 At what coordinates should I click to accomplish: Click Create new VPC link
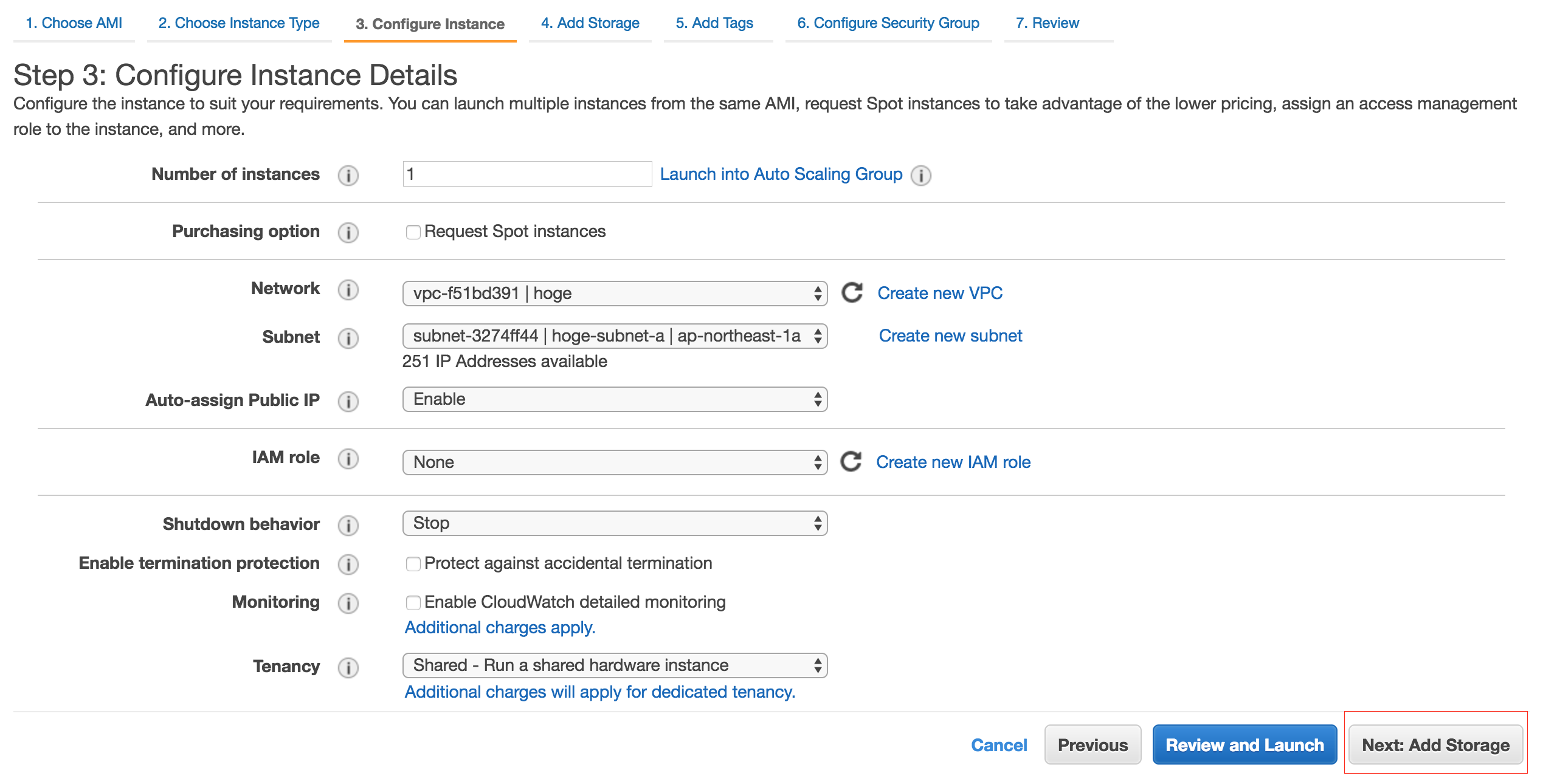coord(940,293)
